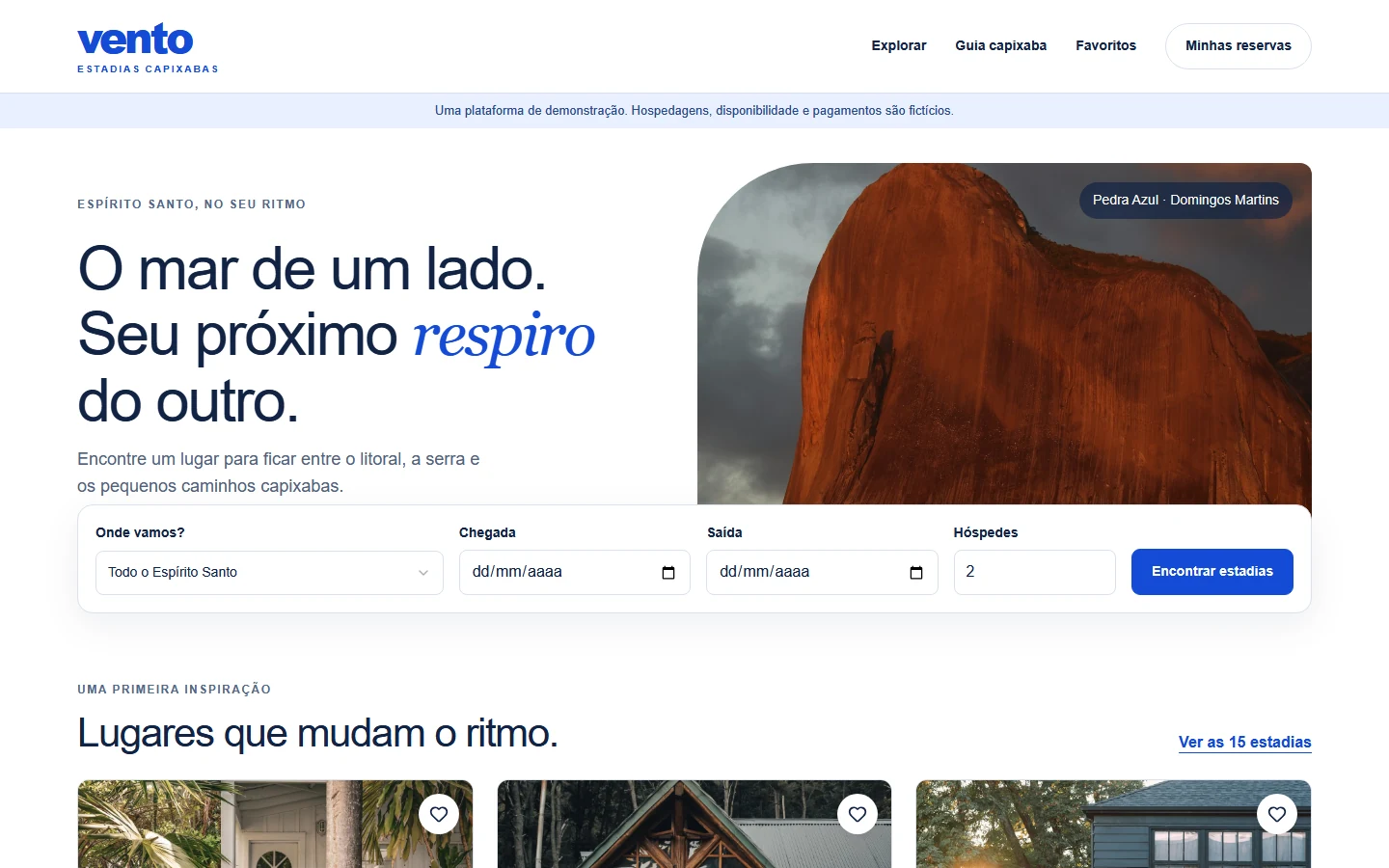Click the 'Onde vamos?' label

click(140, 532)
